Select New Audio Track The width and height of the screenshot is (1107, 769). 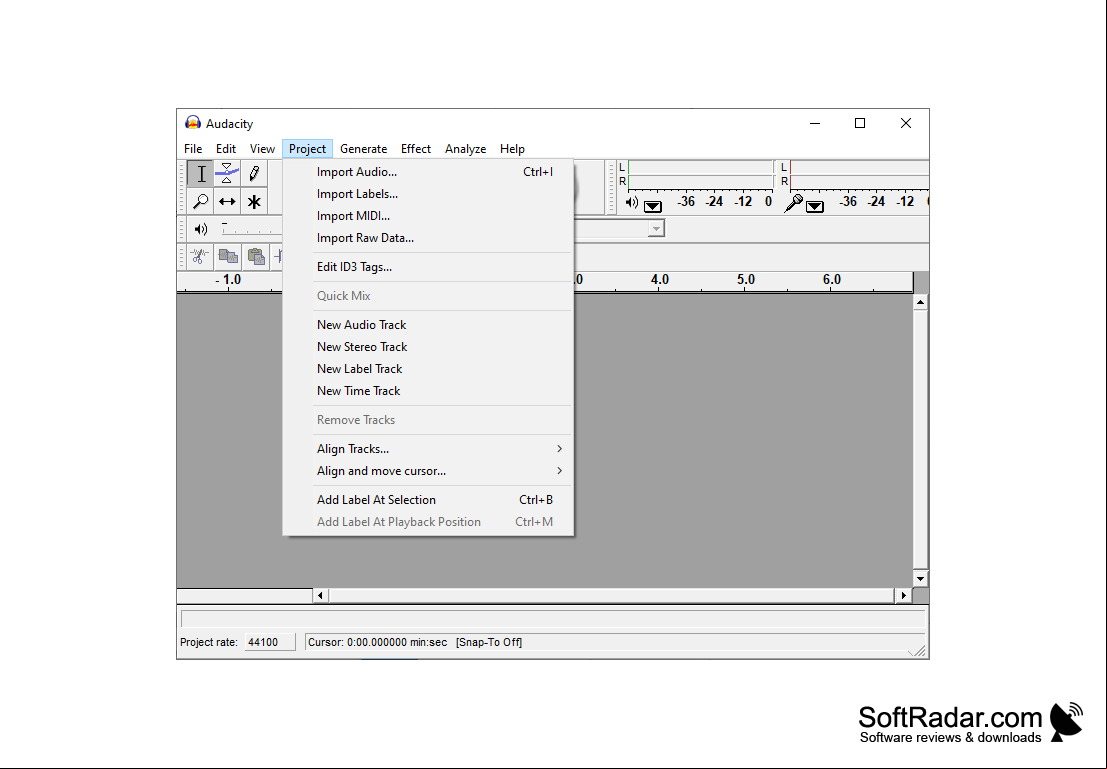pyautogui.click(x=428, y=324)
